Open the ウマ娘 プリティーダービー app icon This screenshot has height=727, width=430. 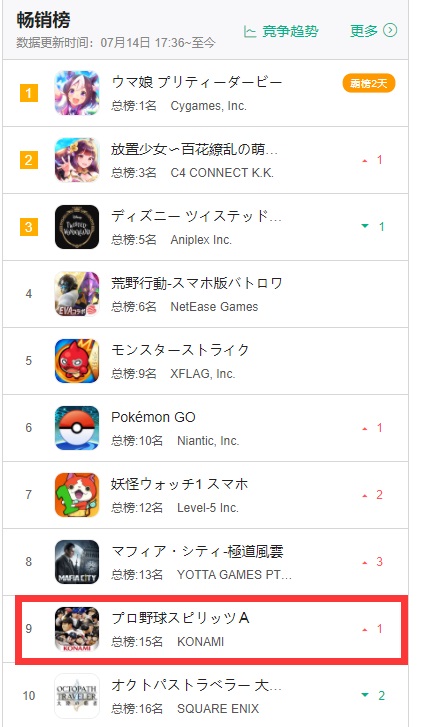click(x=77, y=93)
